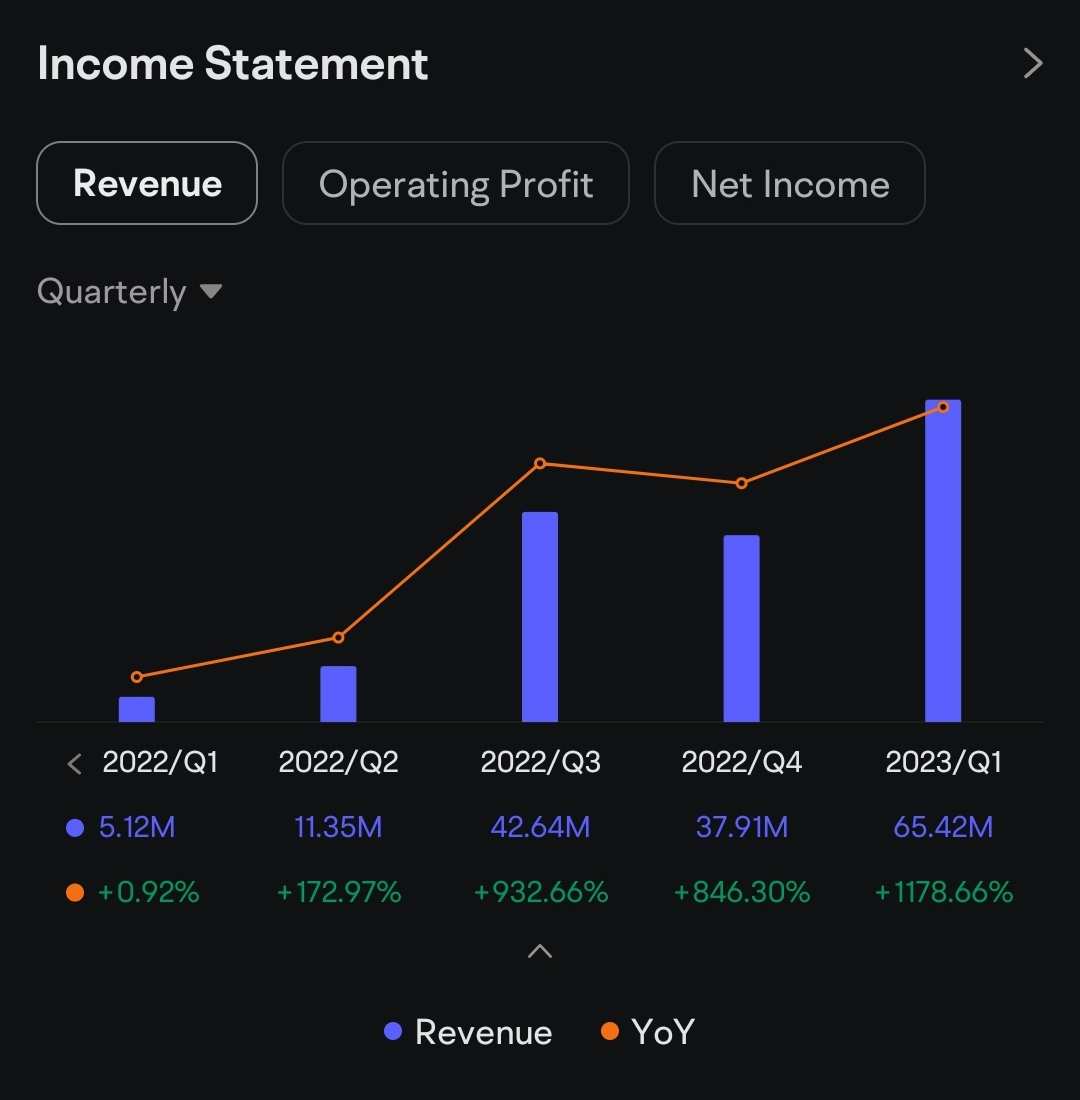Image resolution: width=1080 pixels, height=1100 pixels.
Task: Click the 42.64M revenue value
Action: pos(540,828)
